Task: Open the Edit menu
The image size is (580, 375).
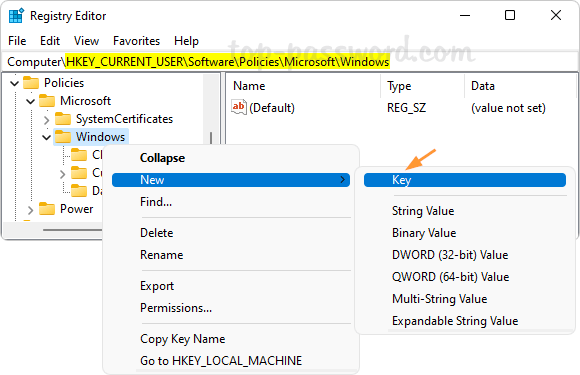Action: [x=50, y=41]
